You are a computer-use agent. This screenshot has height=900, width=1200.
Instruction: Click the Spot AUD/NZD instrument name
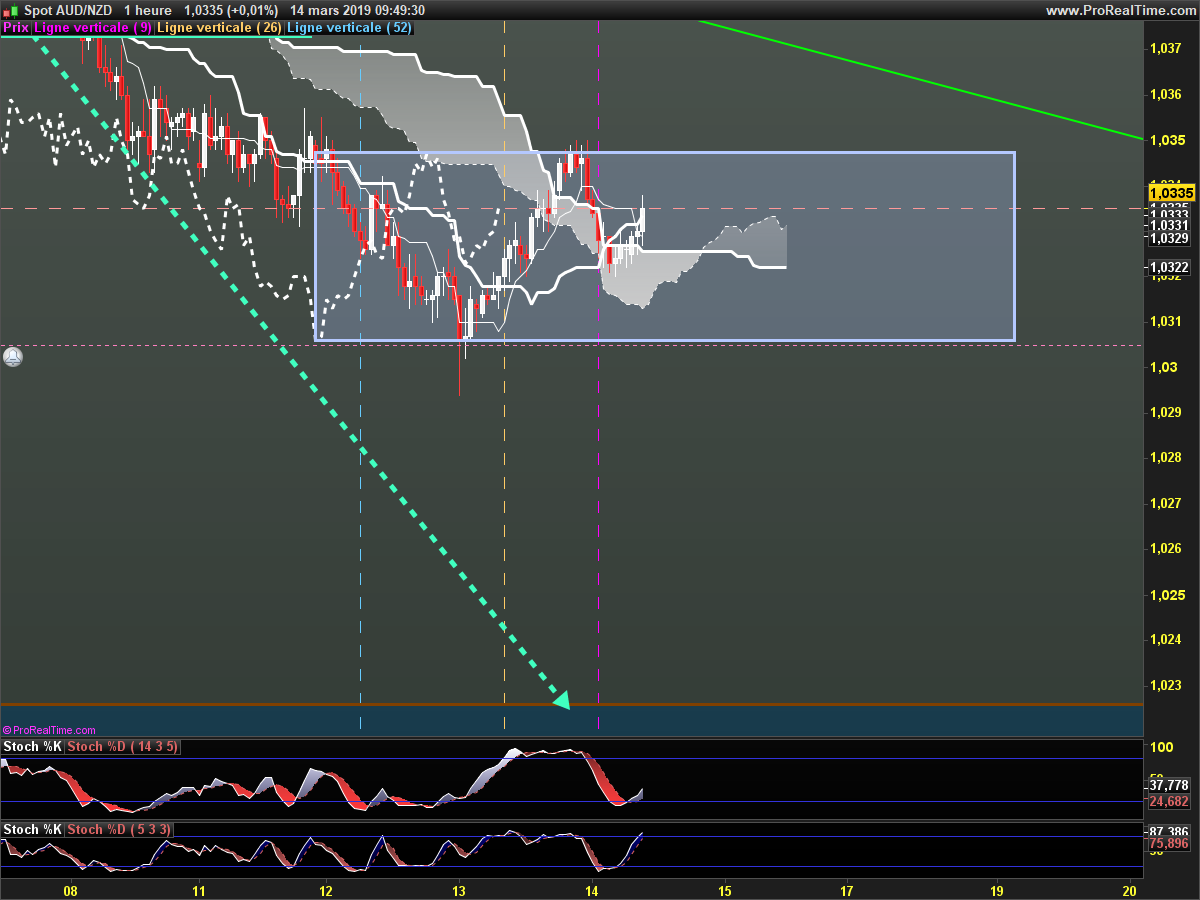click(68, 10)
